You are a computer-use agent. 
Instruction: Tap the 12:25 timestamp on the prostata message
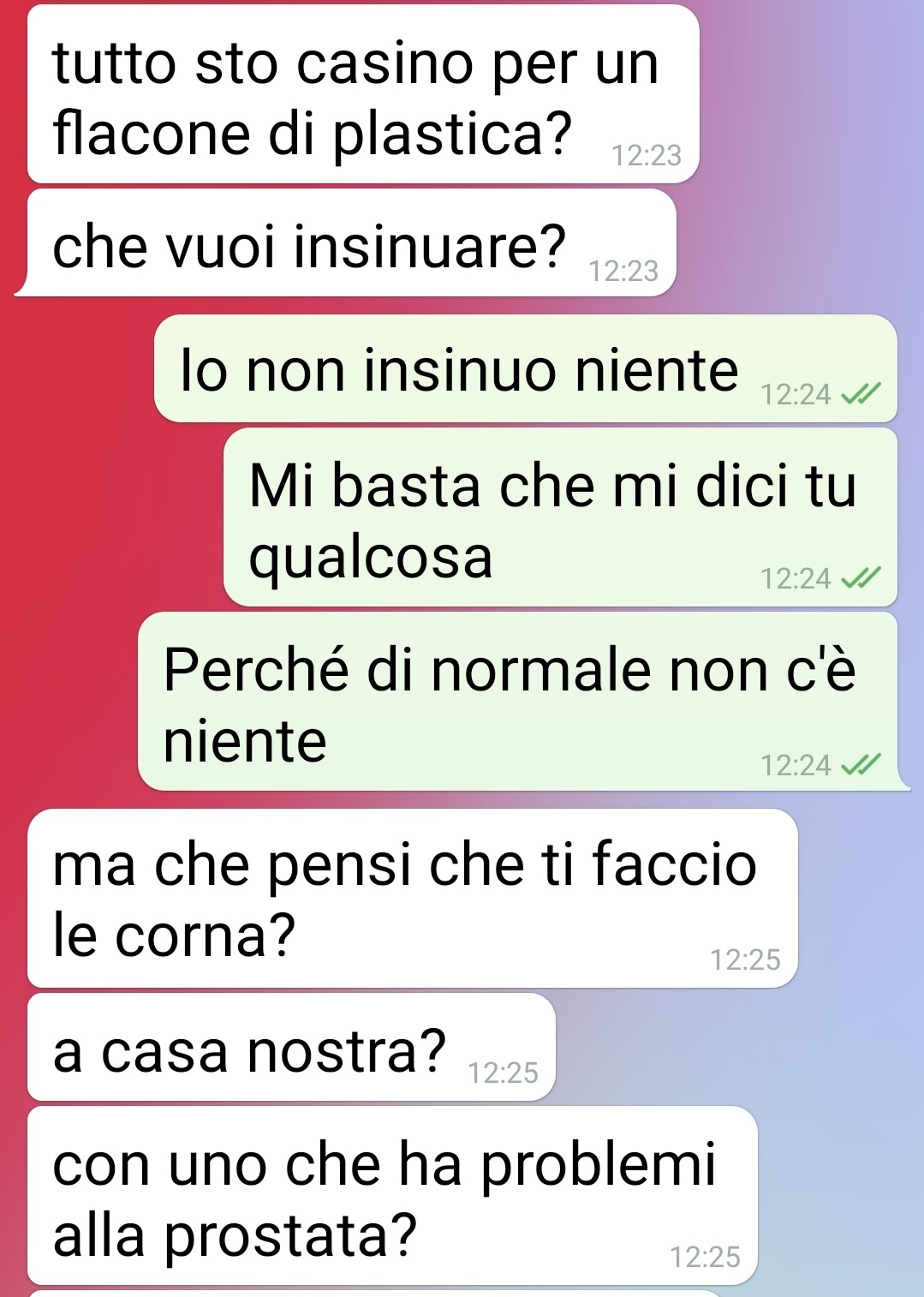tap(705, 1257)
